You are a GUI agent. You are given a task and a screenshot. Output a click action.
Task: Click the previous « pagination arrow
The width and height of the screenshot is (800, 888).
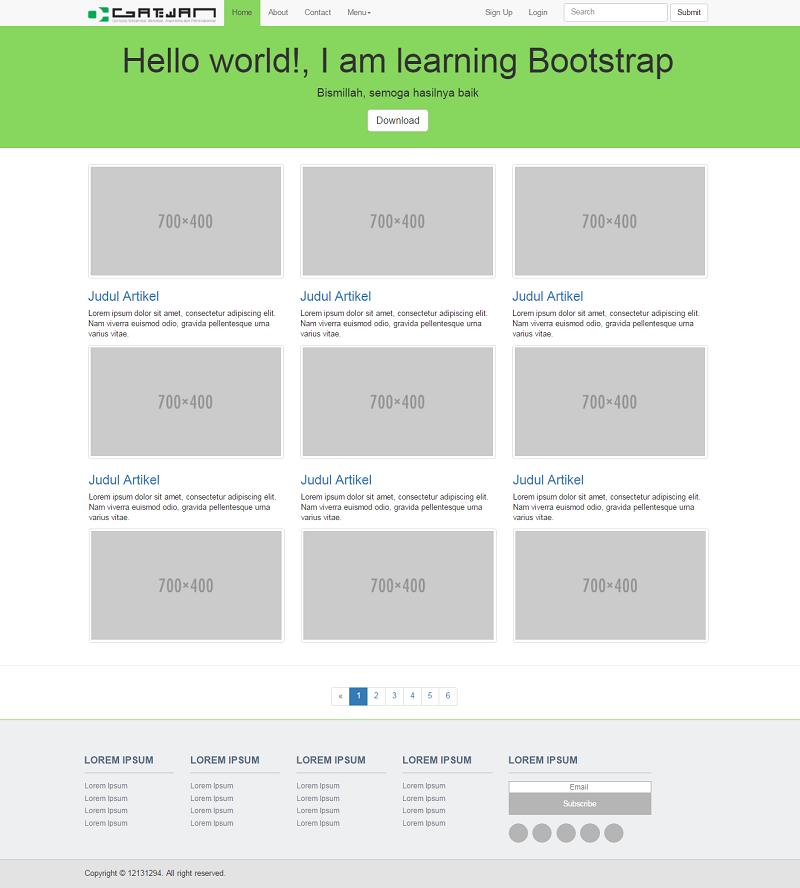click(x=340, y=696)
